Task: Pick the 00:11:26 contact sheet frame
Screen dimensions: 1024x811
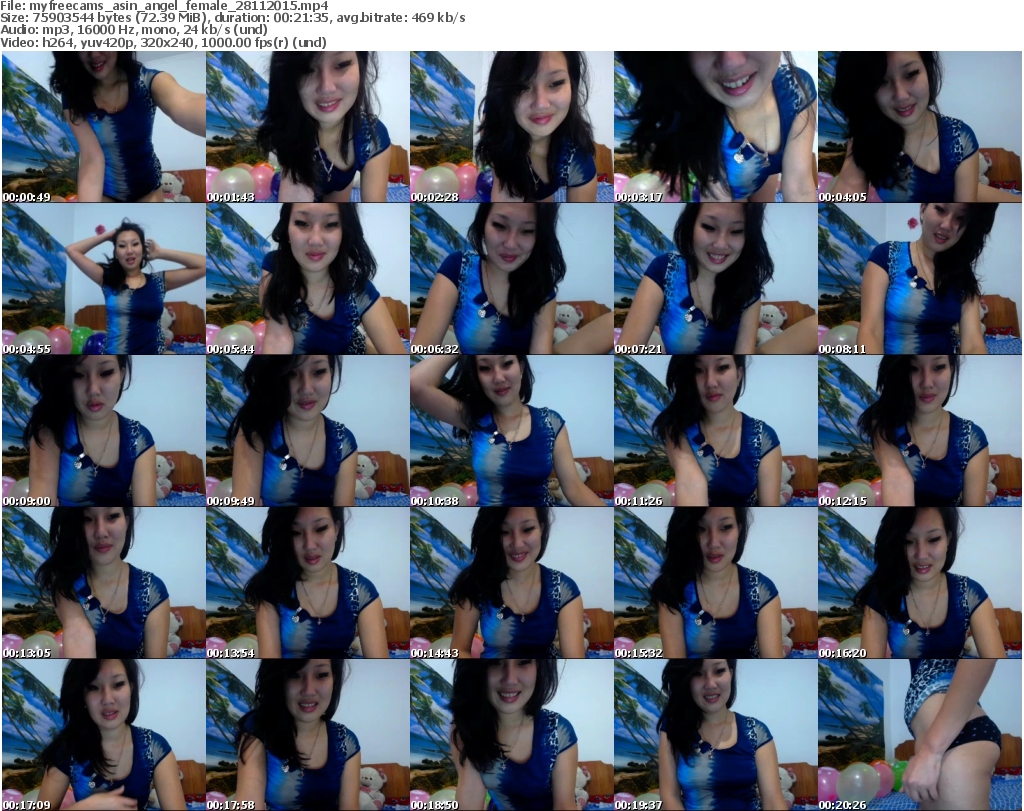Action: click(x=715, y=431)
